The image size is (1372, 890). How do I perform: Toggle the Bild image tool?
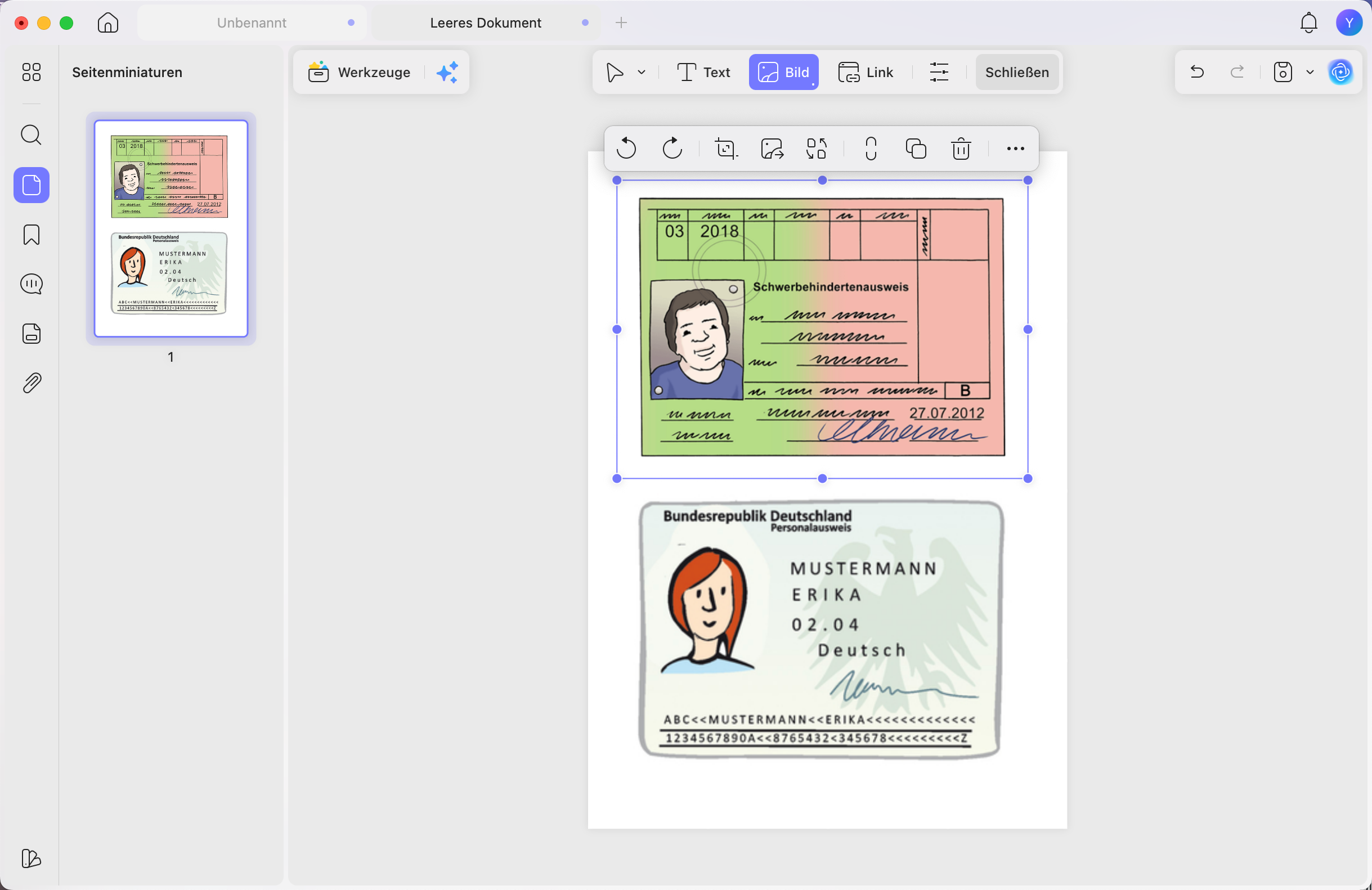[783, 73]
